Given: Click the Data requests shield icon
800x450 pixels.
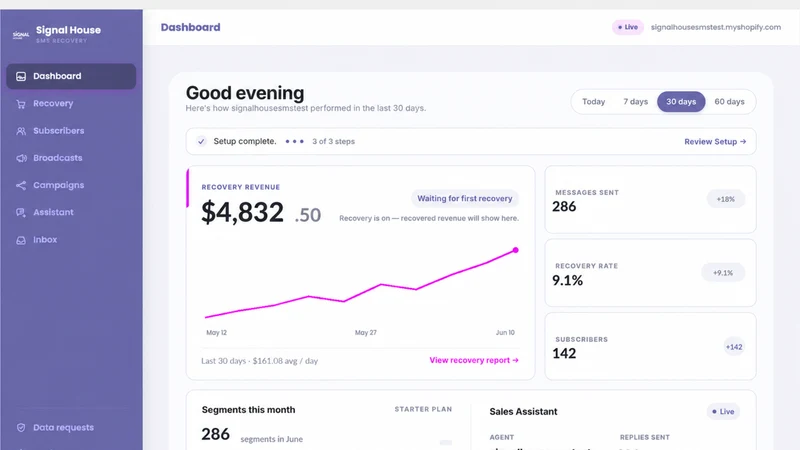Looking at the screenshot, I should point(21,428).
